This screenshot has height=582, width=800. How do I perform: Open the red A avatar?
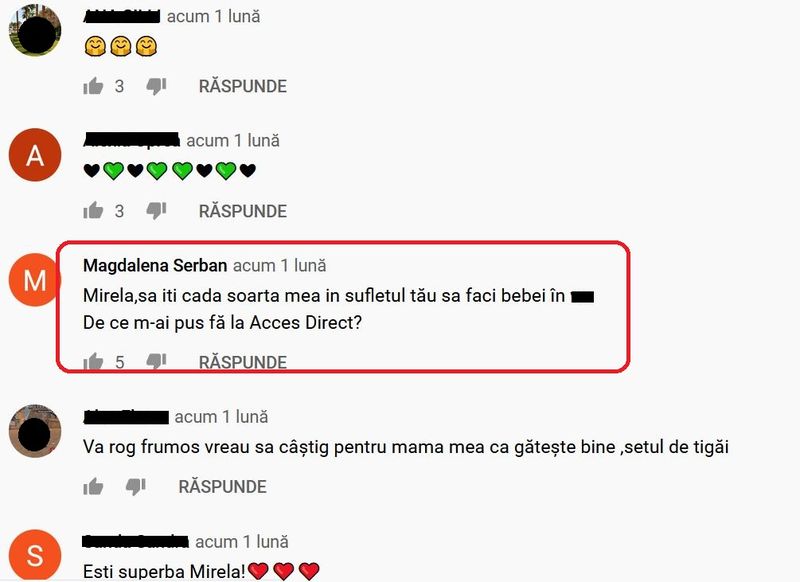click(x=35, y=155)
